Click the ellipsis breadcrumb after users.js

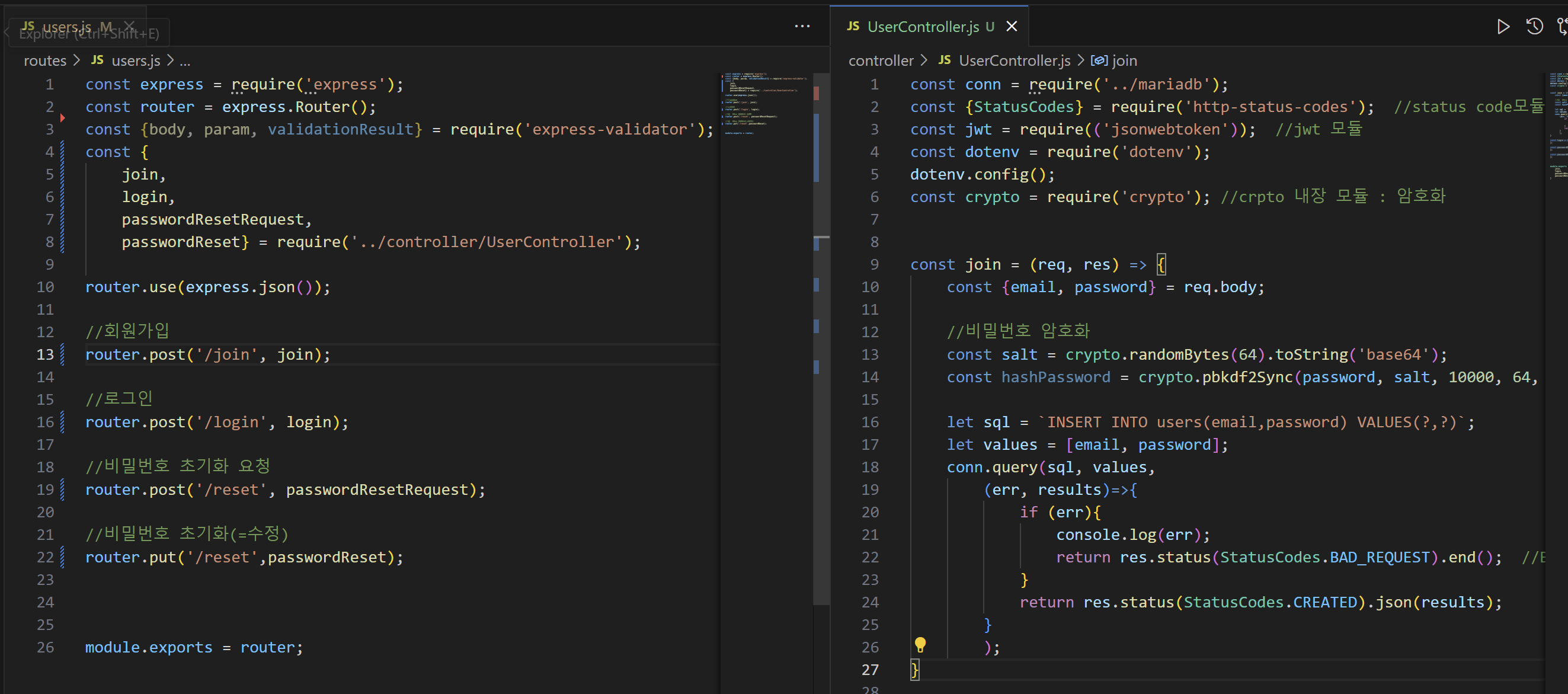tap(185, 61)
